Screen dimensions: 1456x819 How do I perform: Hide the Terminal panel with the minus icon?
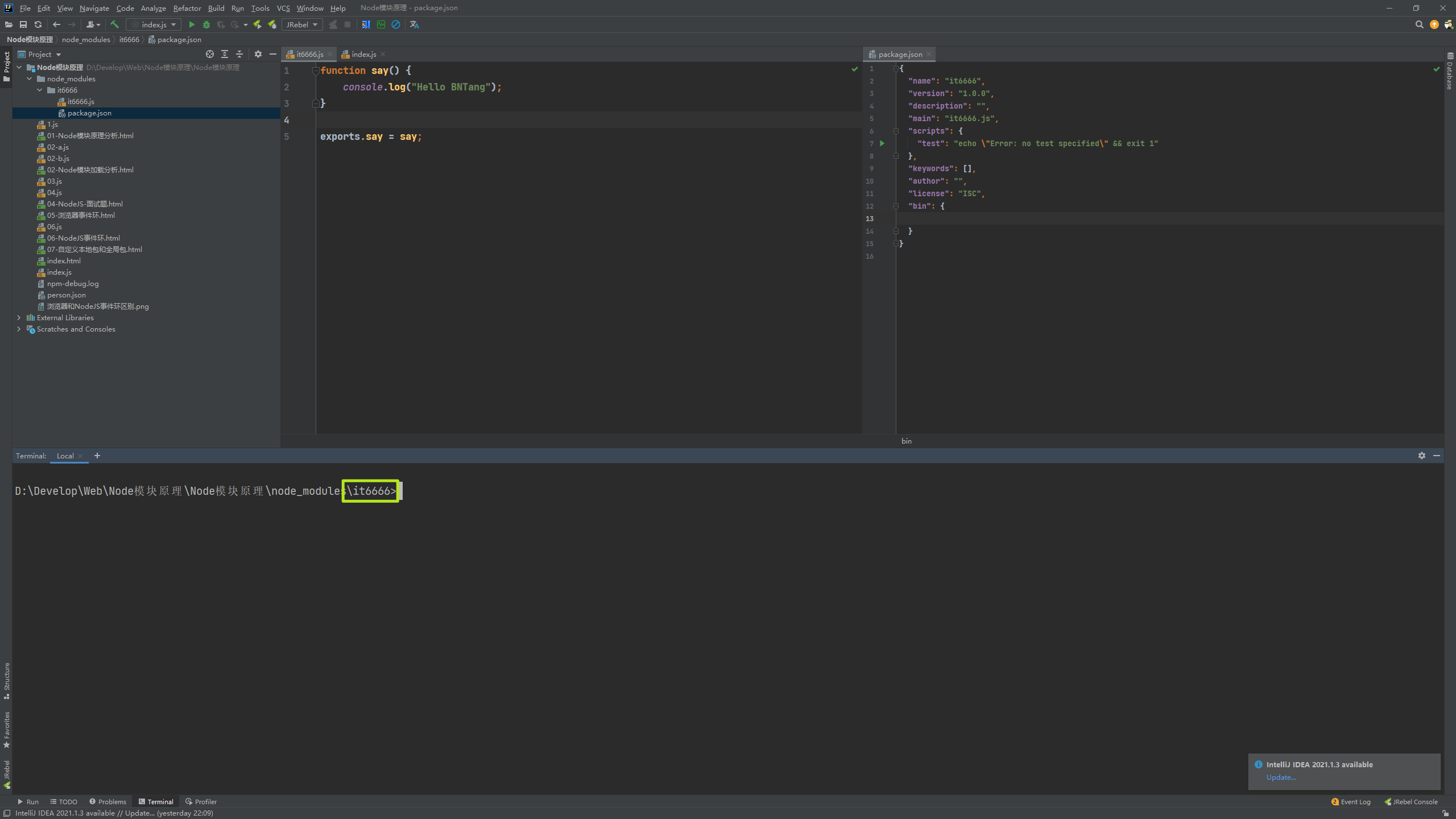click(x=1437, y=456)
